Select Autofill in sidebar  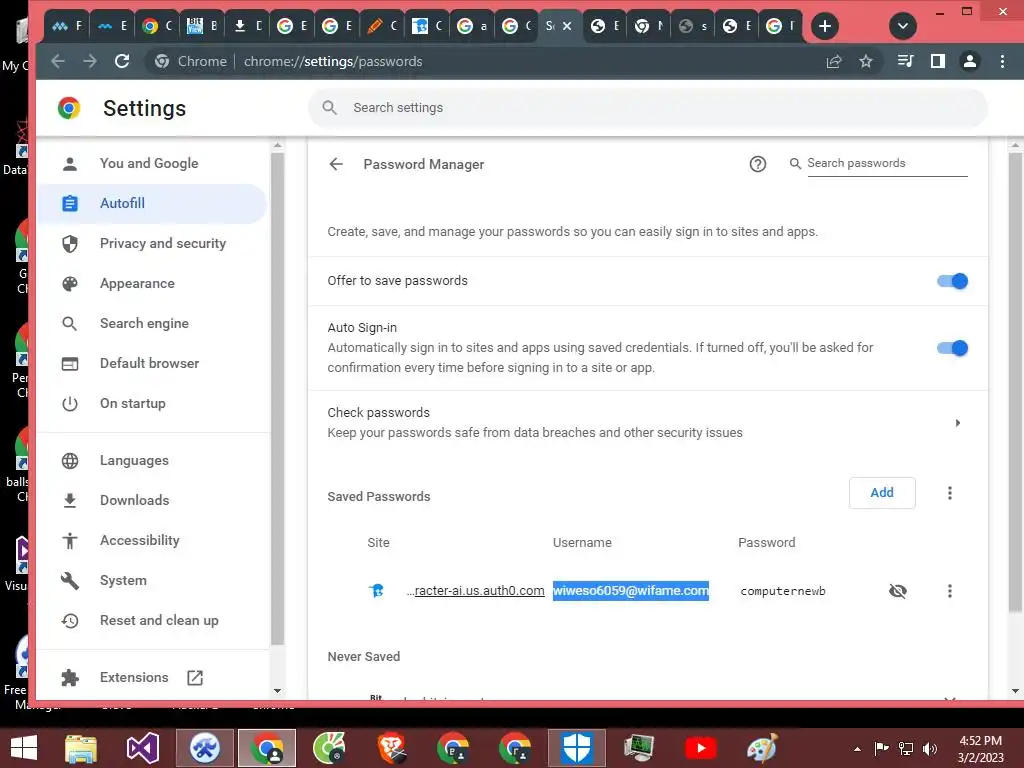pyautogui.click(x=152, y=203)
